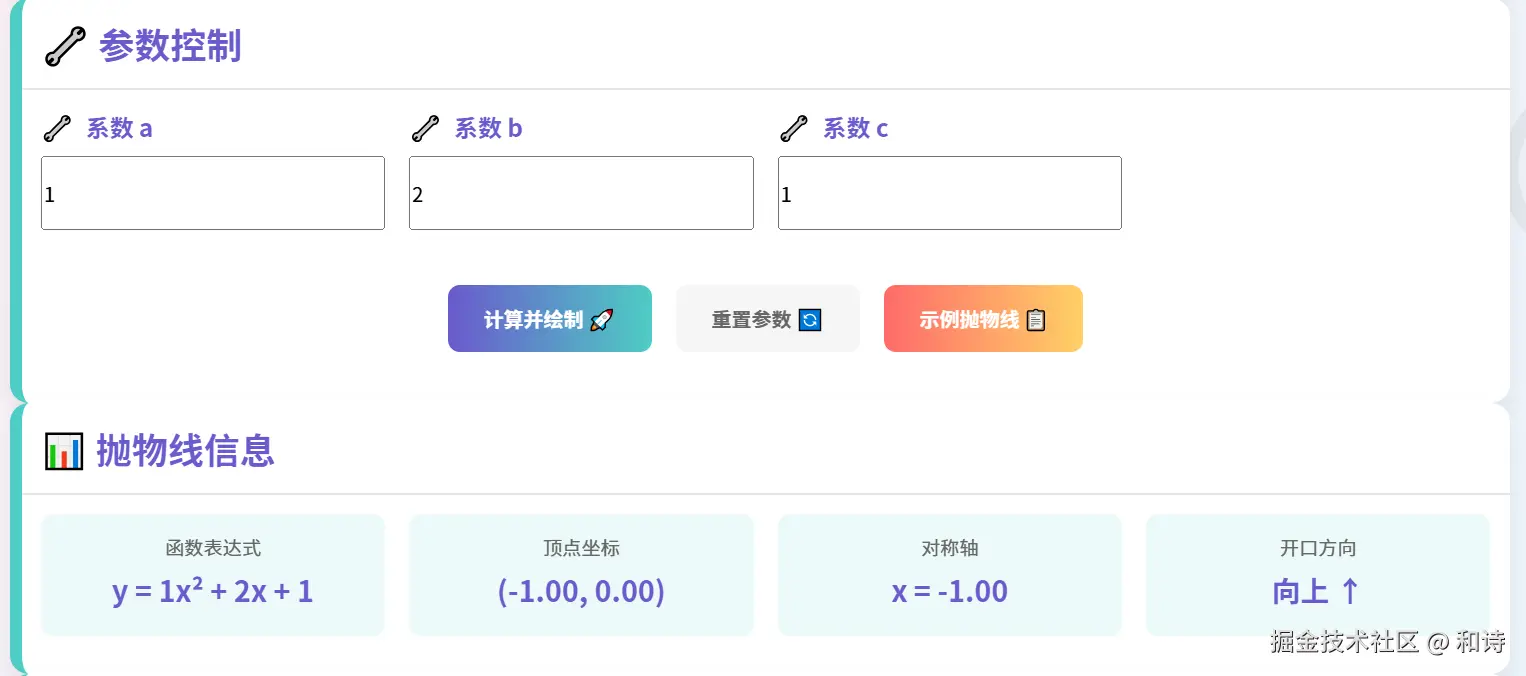
Task: Select the 顶点坐标 info card
Action: (580, 575)
